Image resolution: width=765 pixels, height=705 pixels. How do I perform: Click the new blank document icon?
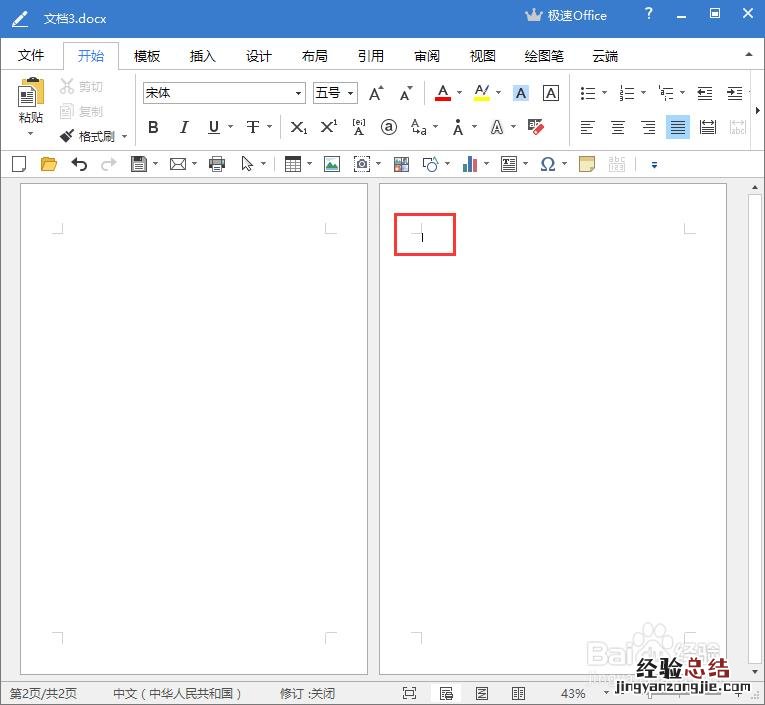coord(18,164)
